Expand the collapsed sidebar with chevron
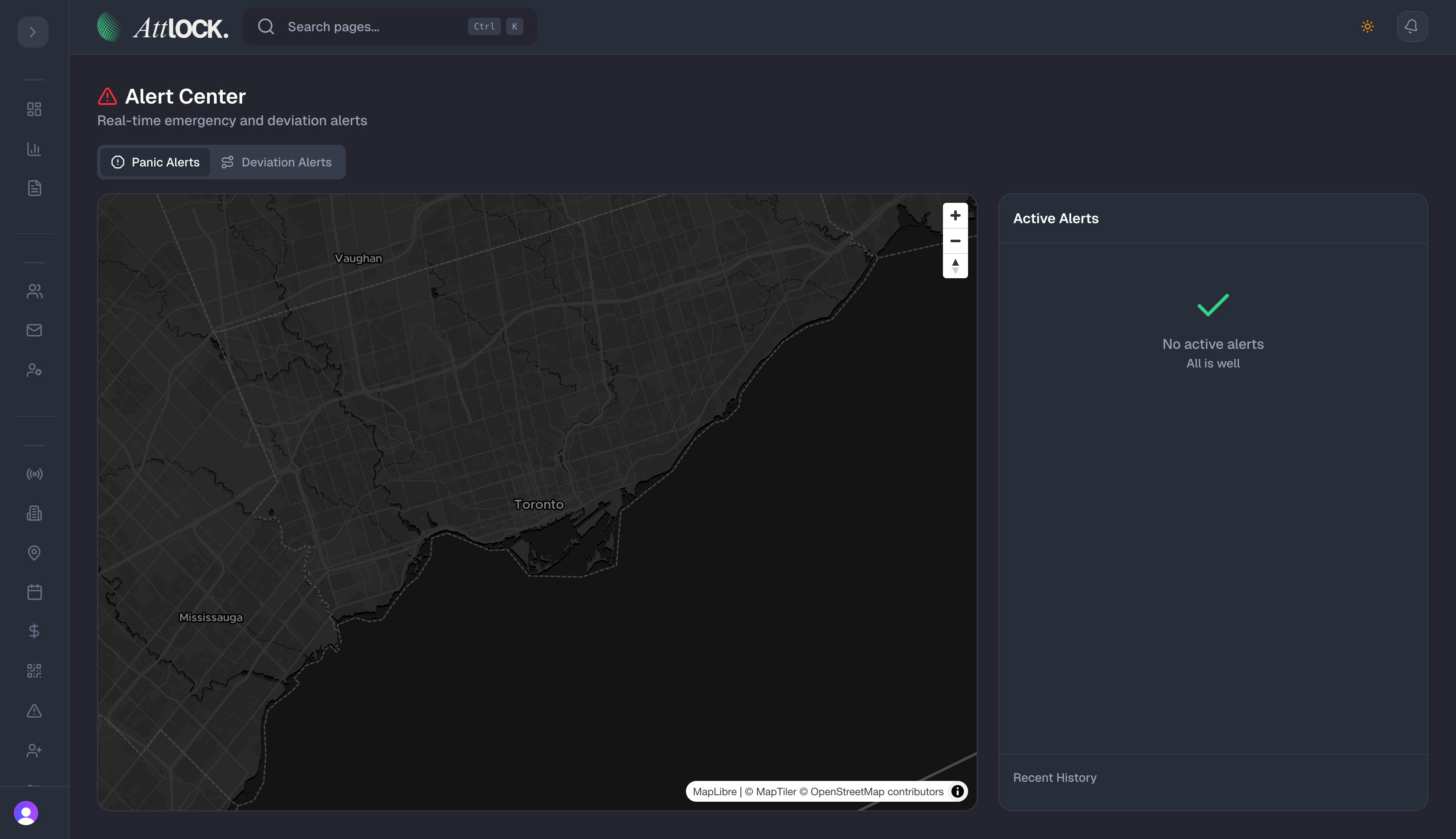 click(x=33, y=32)
